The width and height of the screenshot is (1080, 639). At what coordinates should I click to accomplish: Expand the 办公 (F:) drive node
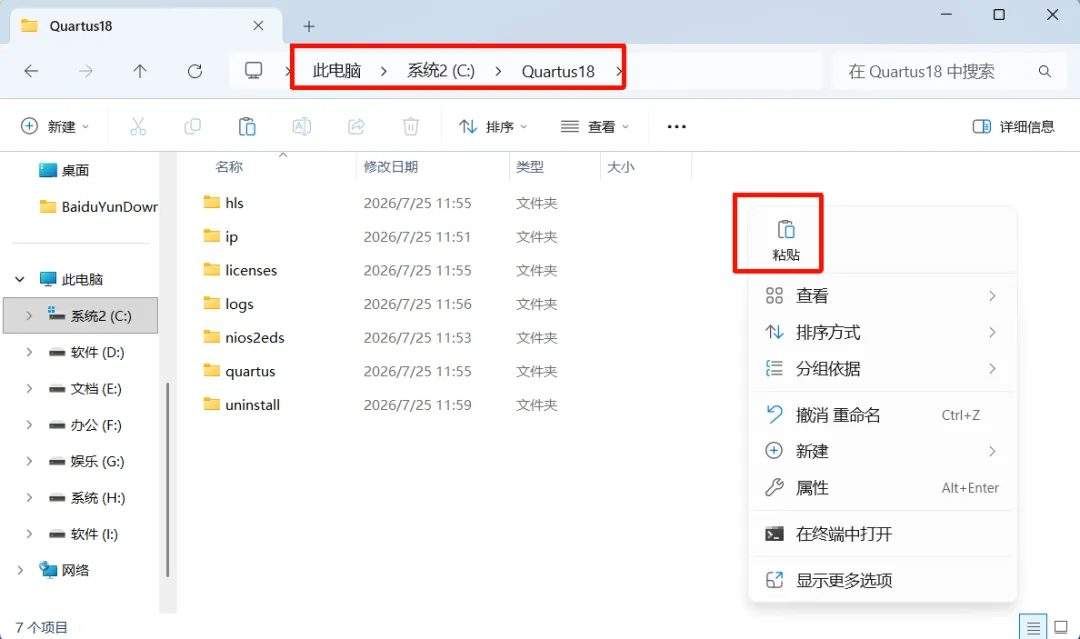pyautogui.click(x=29, y=426)
